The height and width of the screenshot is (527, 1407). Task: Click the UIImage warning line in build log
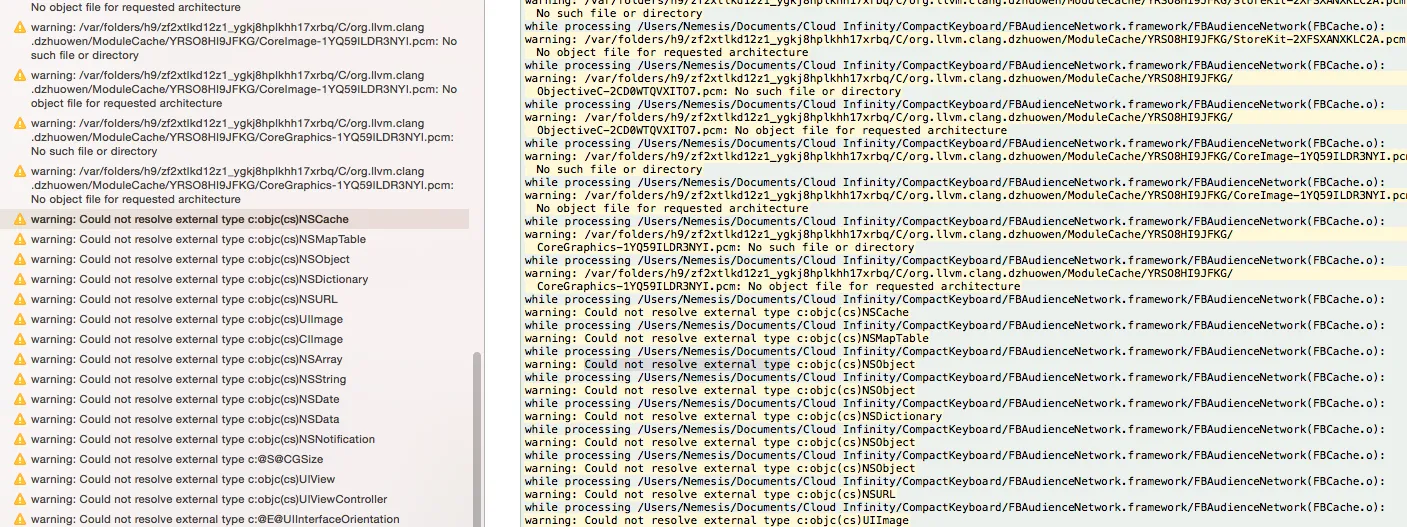click(716, 520)
